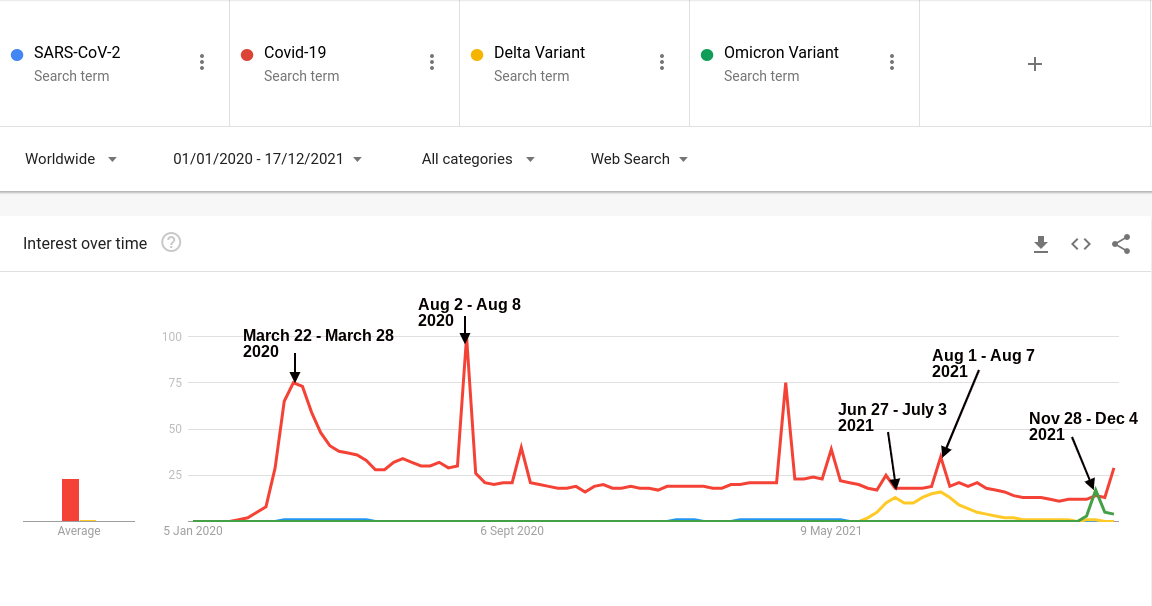The height and width of the screenshot is (606, 1152).
Task: Edit the Covid-19 search term
Action: pyautogui.click(x=295, y=53)
